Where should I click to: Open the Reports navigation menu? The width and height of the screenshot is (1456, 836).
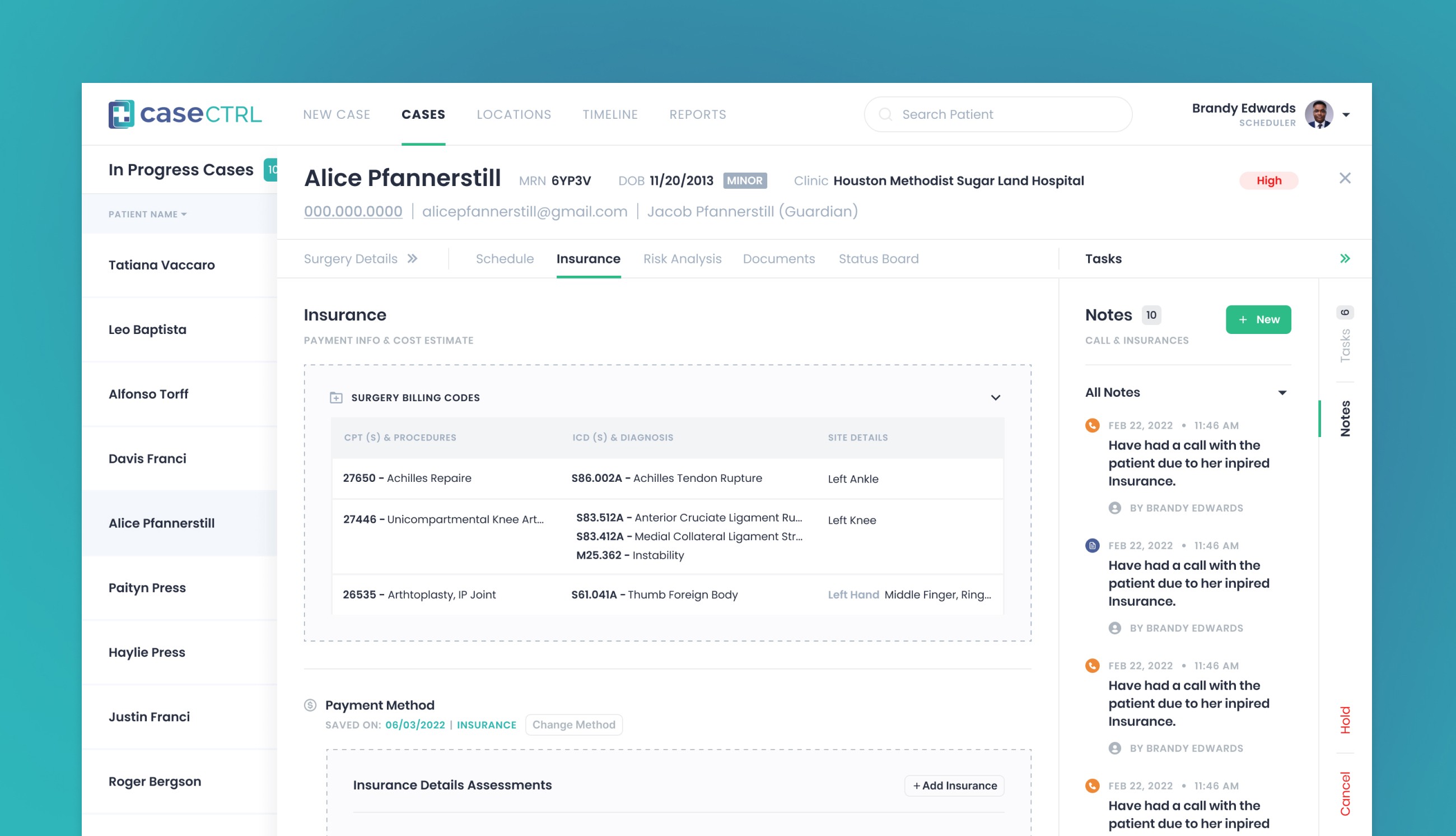(x=698, y=114)
